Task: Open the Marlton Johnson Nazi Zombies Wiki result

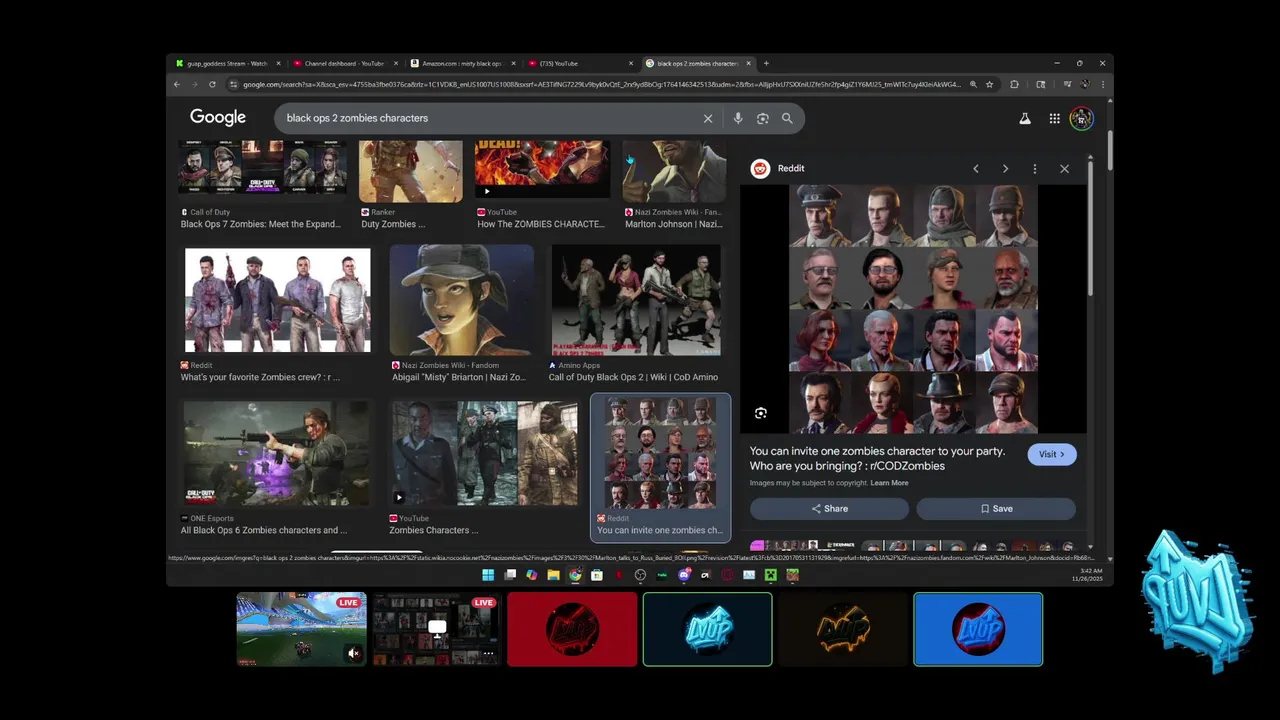Action: tap(674, 171)
